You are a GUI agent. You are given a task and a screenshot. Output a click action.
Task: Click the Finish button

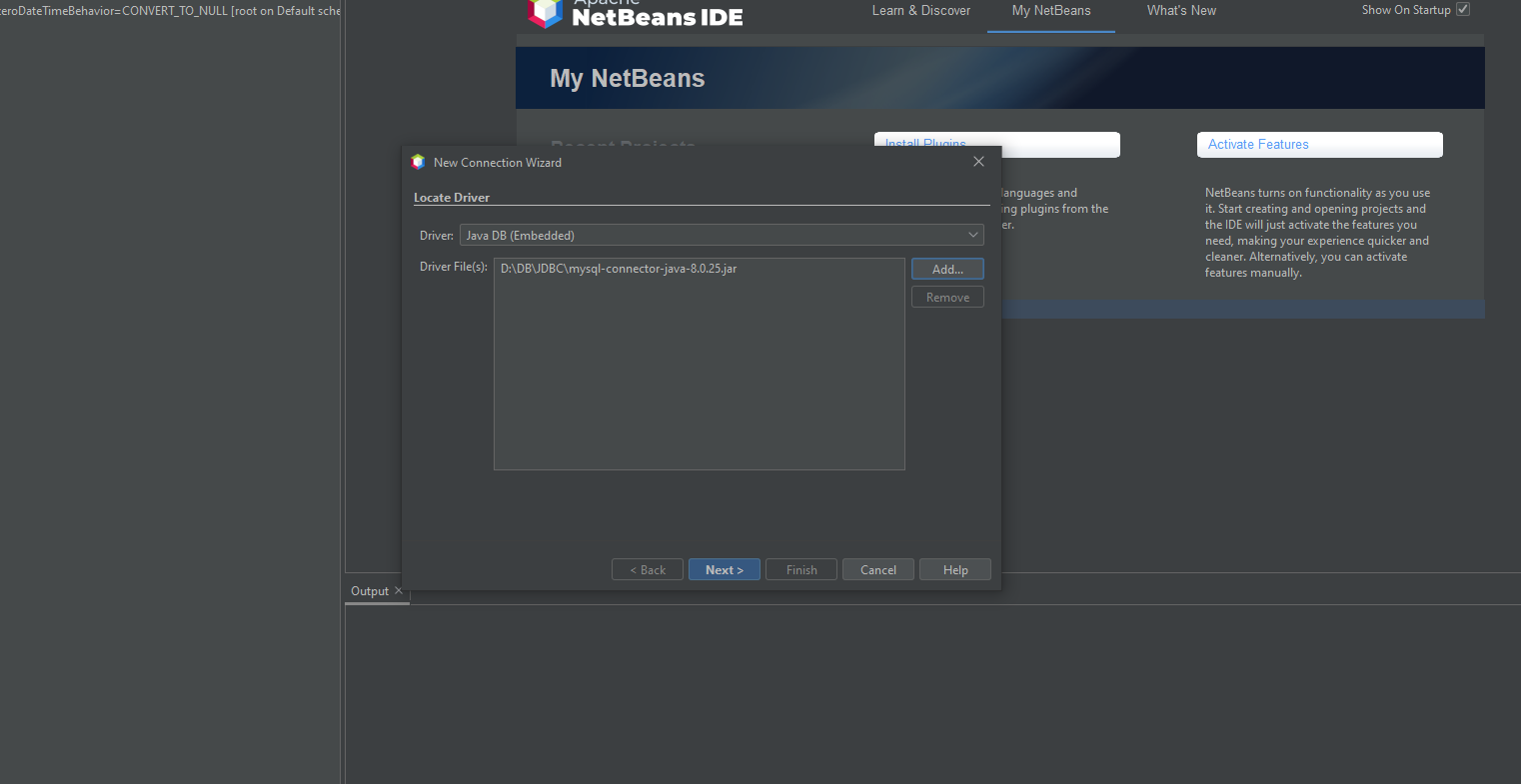(x=801, y=569)
